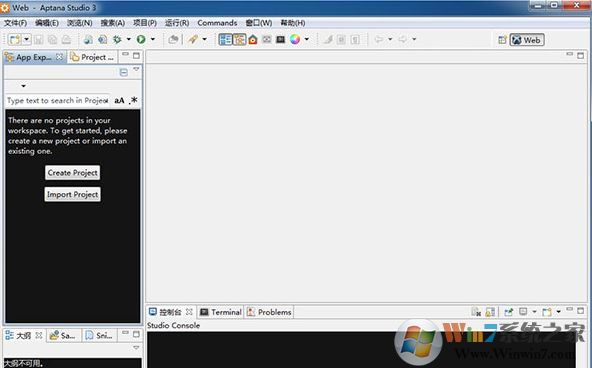592x368 pixels.
Task: Switch to the Problems tab
Action: coord(269,312)
